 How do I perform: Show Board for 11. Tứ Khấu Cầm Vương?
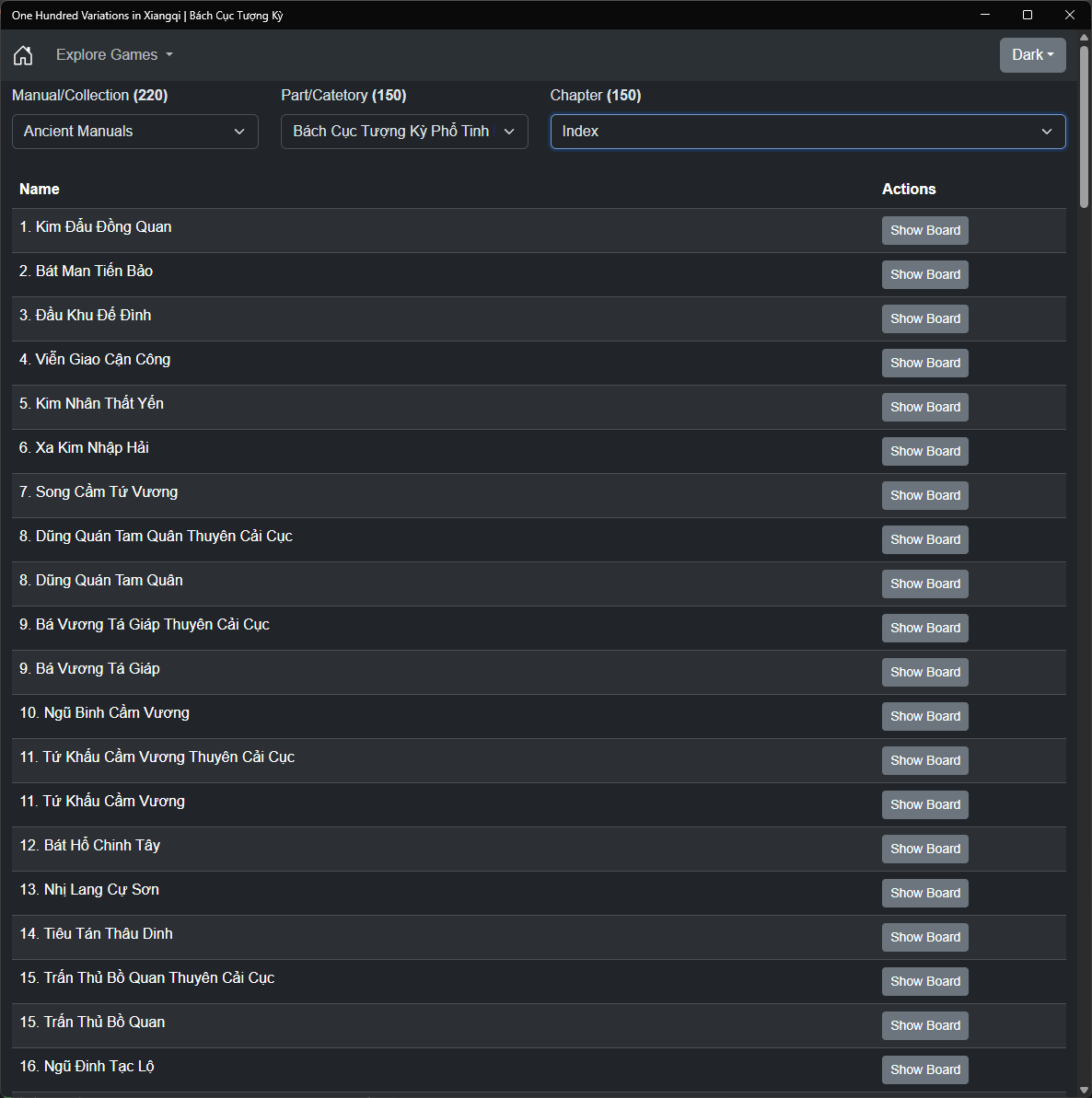(x=924, y=803)
